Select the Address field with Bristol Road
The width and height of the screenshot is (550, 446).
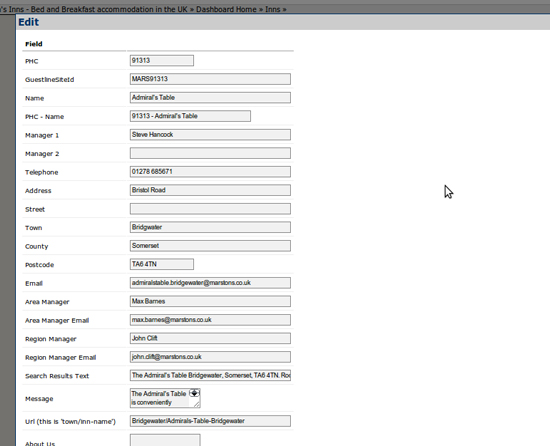coord(210,190)
